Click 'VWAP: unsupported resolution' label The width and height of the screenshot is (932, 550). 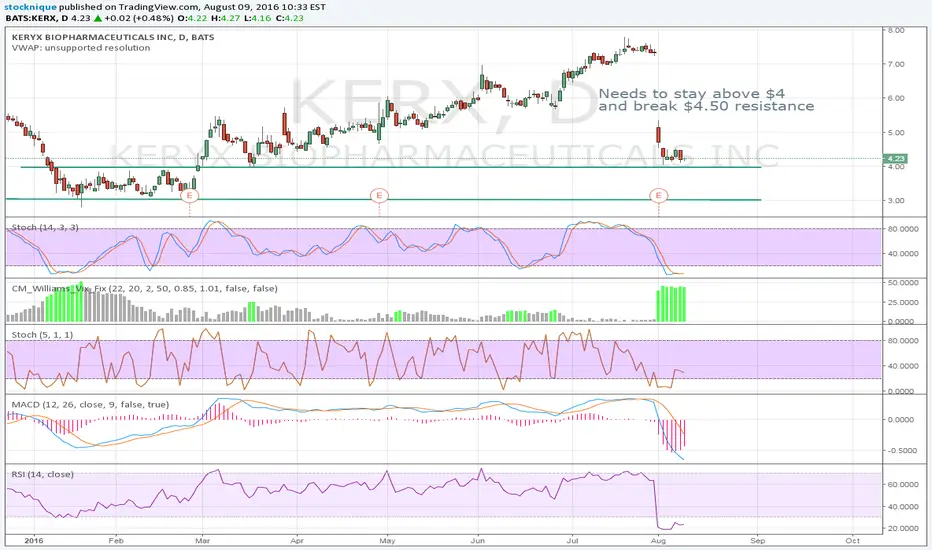(x=81, y=48)
